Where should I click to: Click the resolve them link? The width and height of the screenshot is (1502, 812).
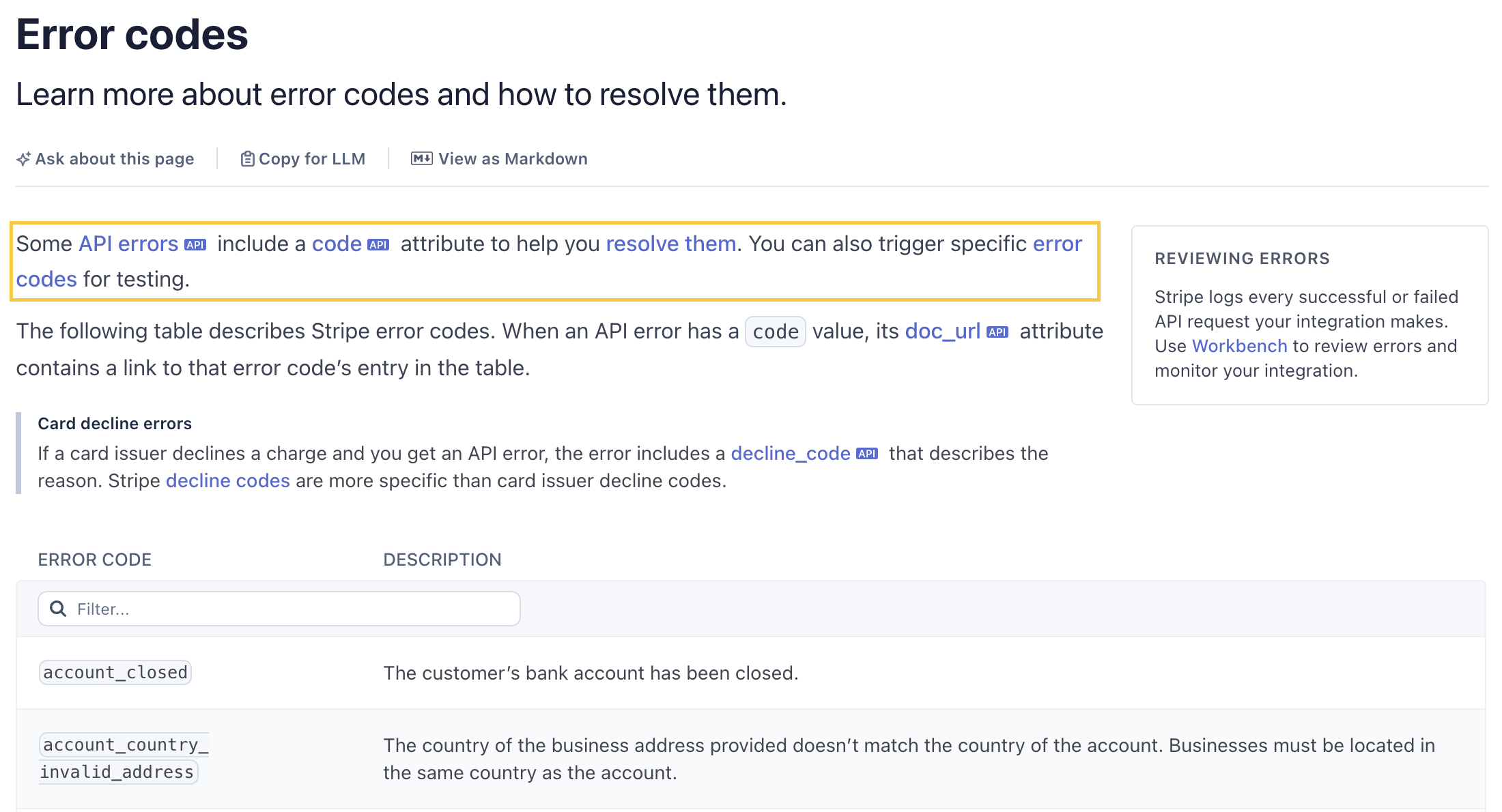point(671,244)
